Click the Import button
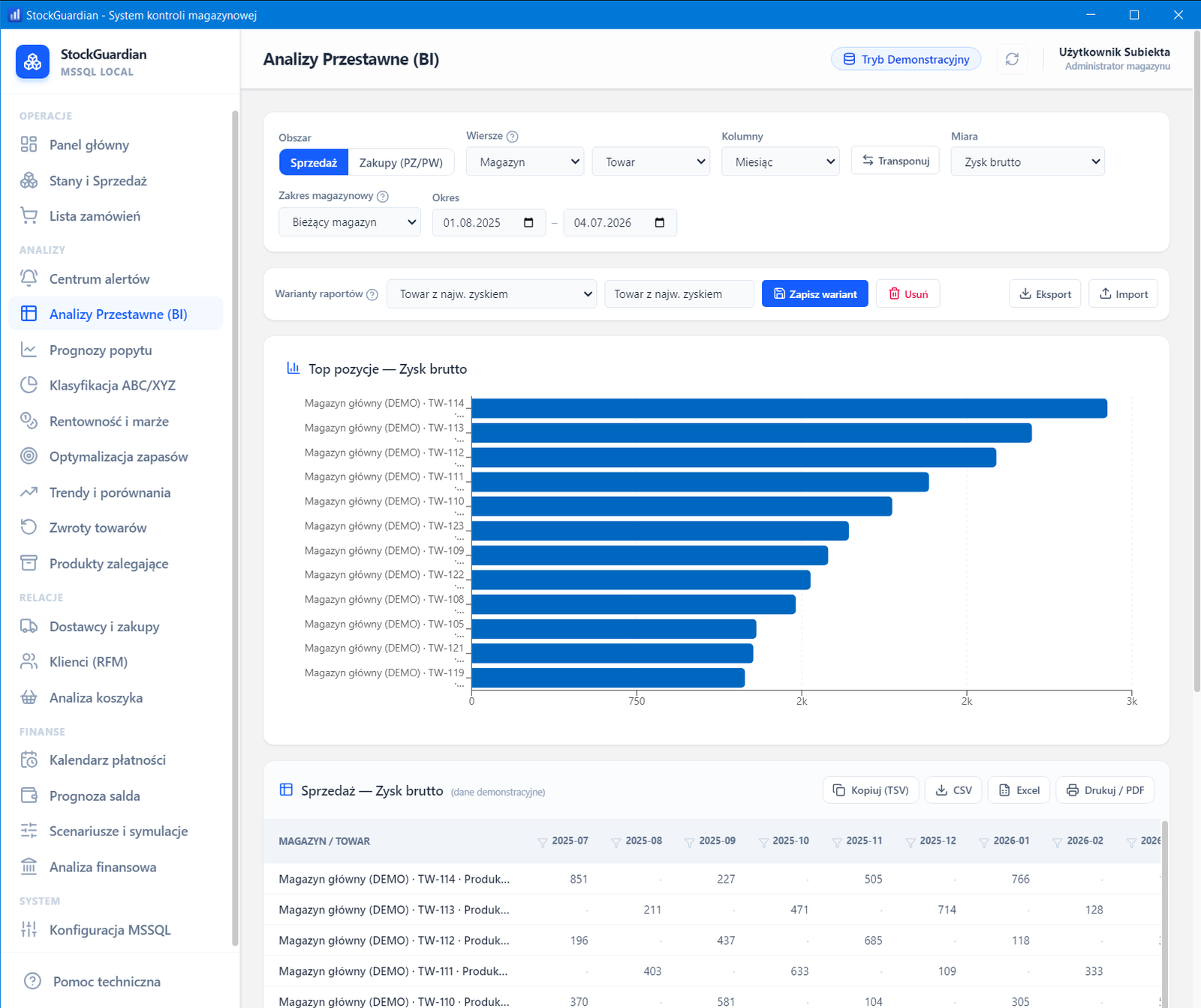The height and width of the screenshot is (1008, 1201). [1124, 294]
